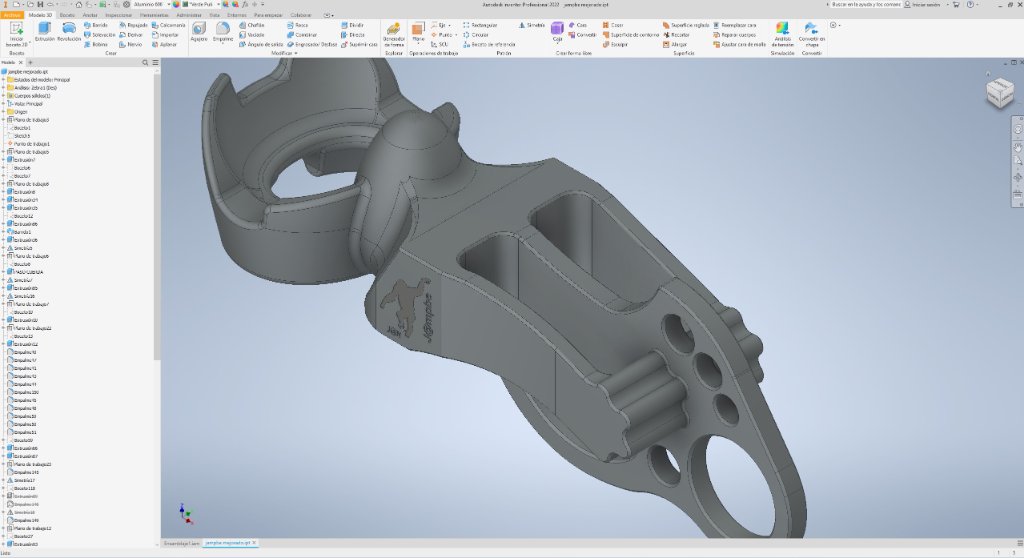Viewport: 1024px width, 558px height.
Task: Select Boceto12 in the model tree
Action: 23,216
